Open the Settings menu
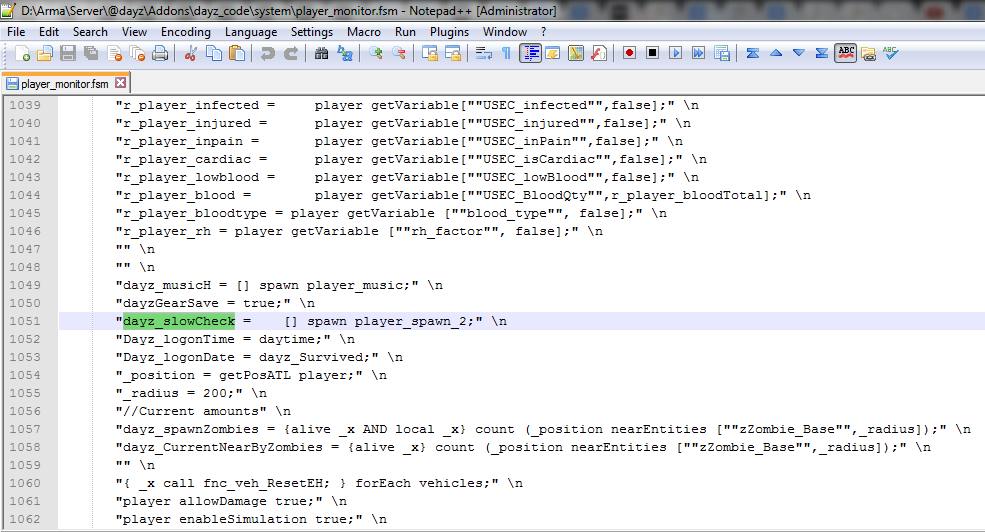The image size is (985, 532). click(312, 32)
